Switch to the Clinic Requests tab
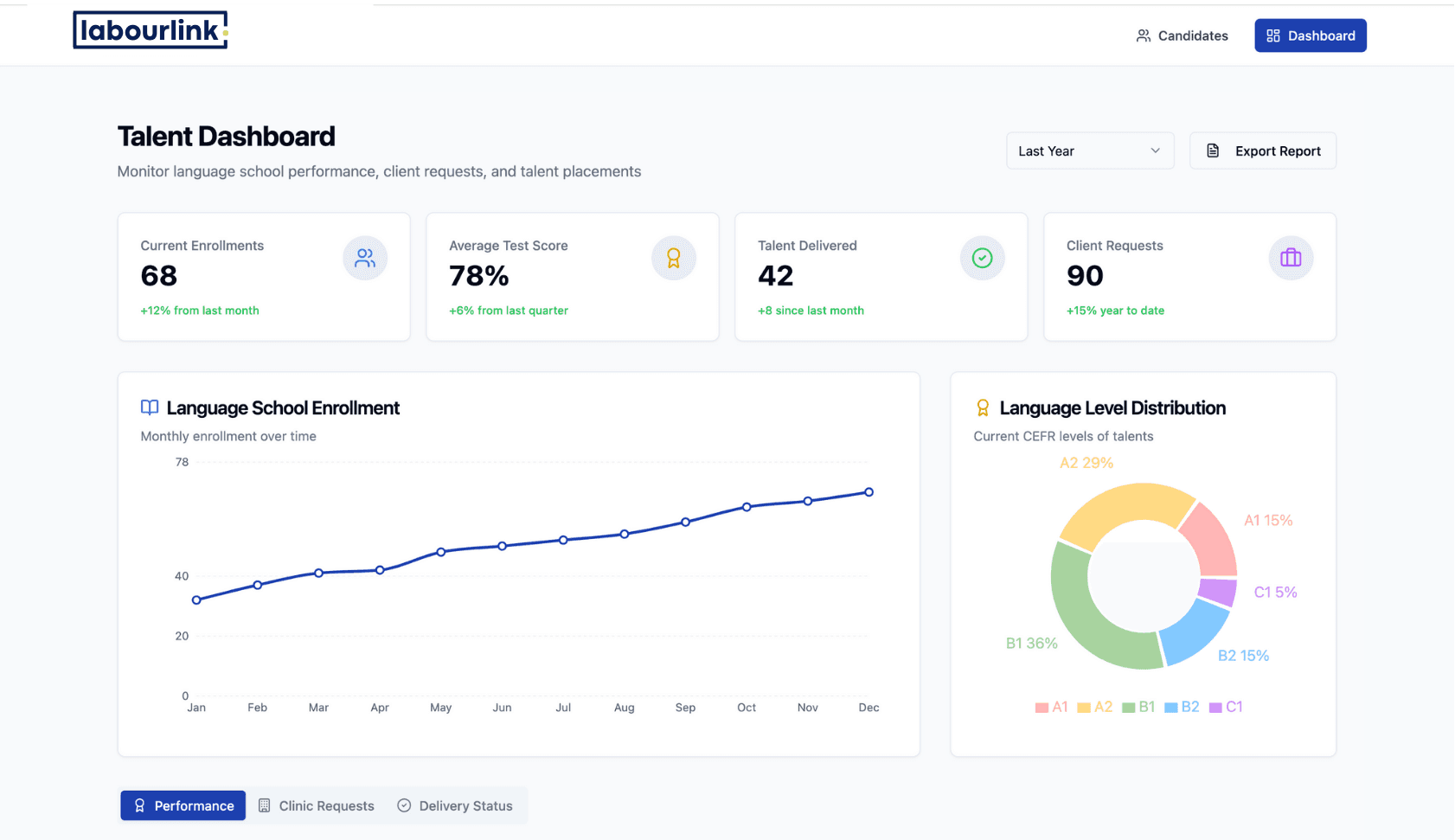The image size is (1455, 840). point(317,805)
